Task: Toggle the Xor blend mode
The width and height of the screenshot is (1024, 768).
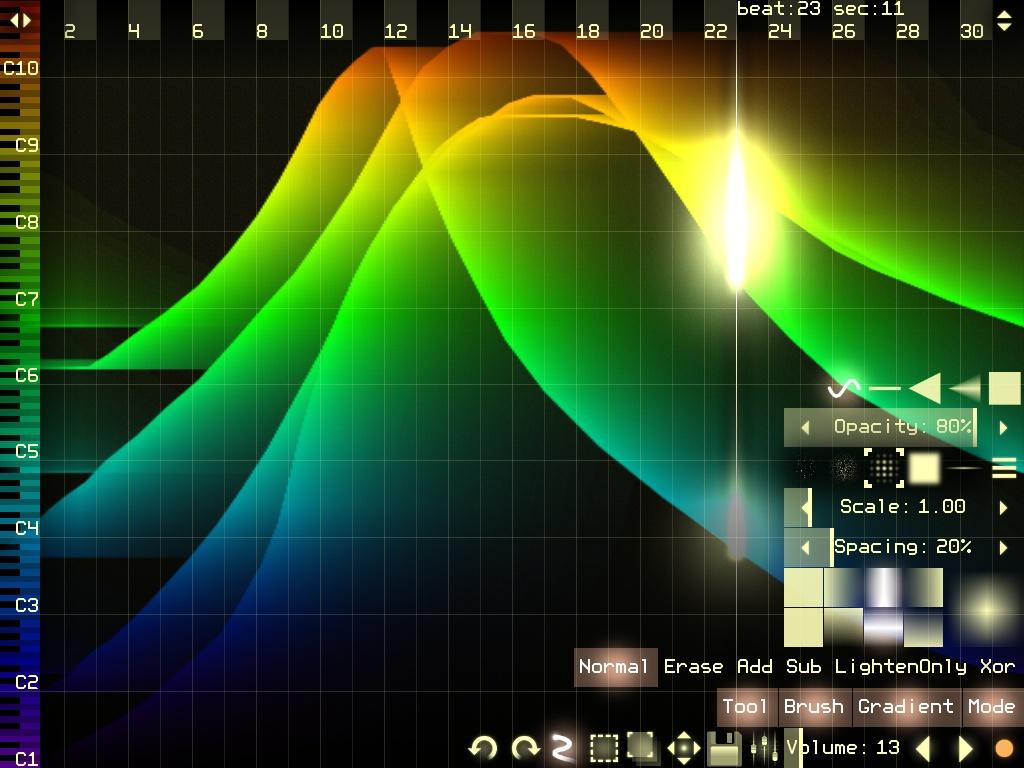Action: [997, 667]
